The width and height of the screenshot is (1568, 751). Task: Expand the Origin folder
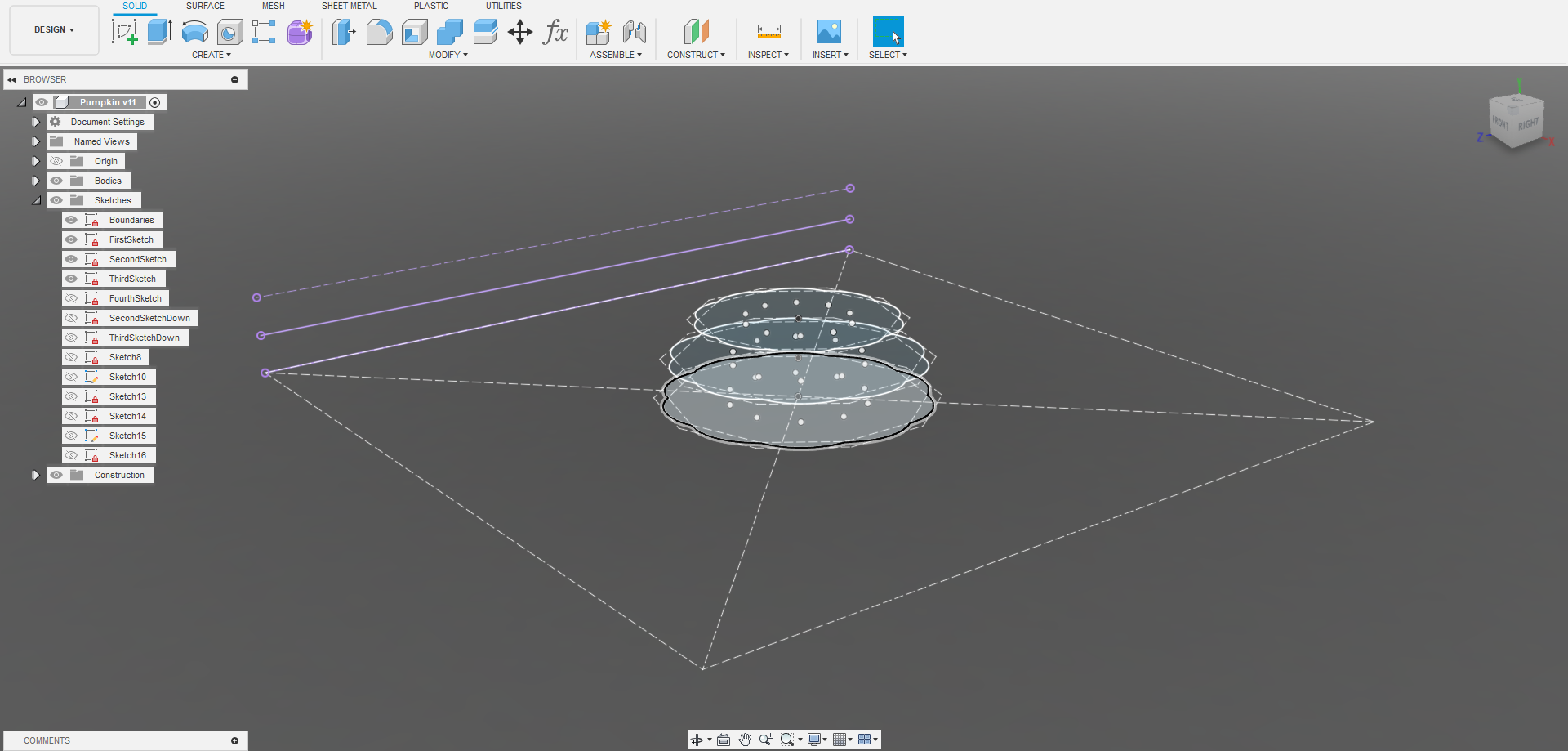(36, 161)
